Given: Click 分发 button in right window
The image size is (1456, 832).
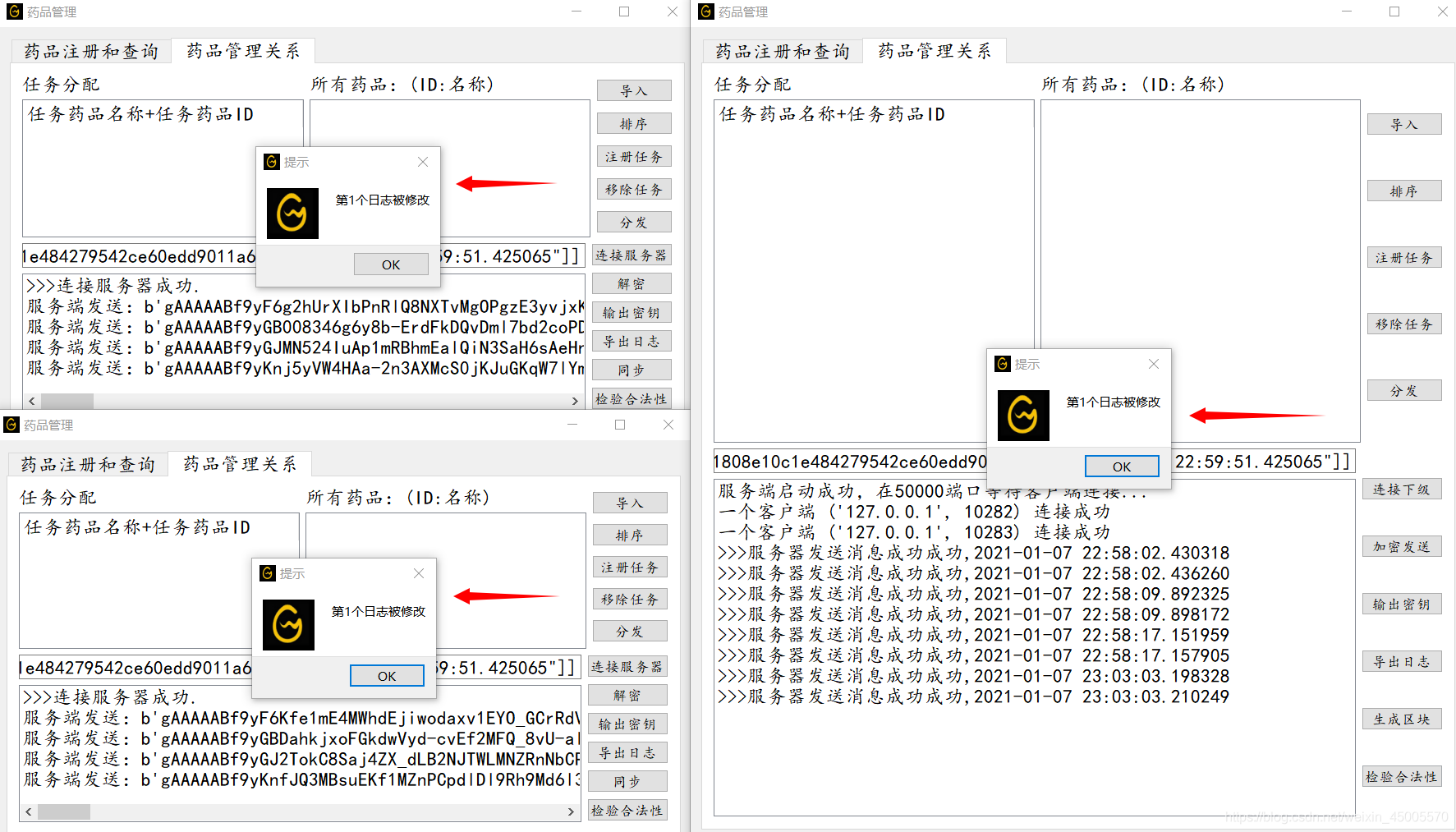Looking at the screenshot, I should pyautogui.click(x=1404, y=390).
